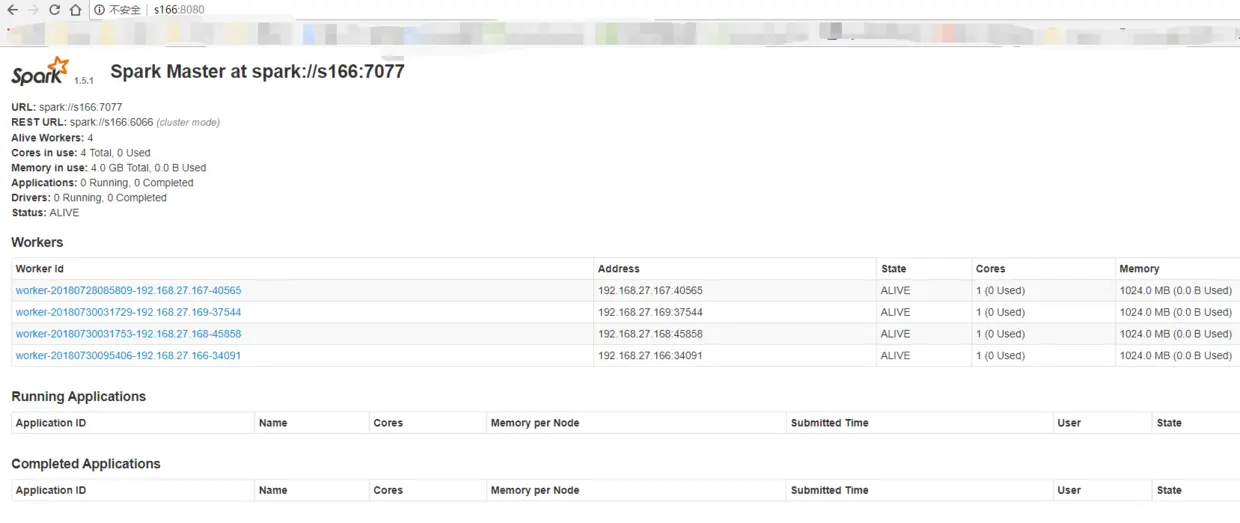The width and height of the screenshot is (1240, 523).
Task: Click the URL: spark://s166:7077 line
Action: click(67, 107)
